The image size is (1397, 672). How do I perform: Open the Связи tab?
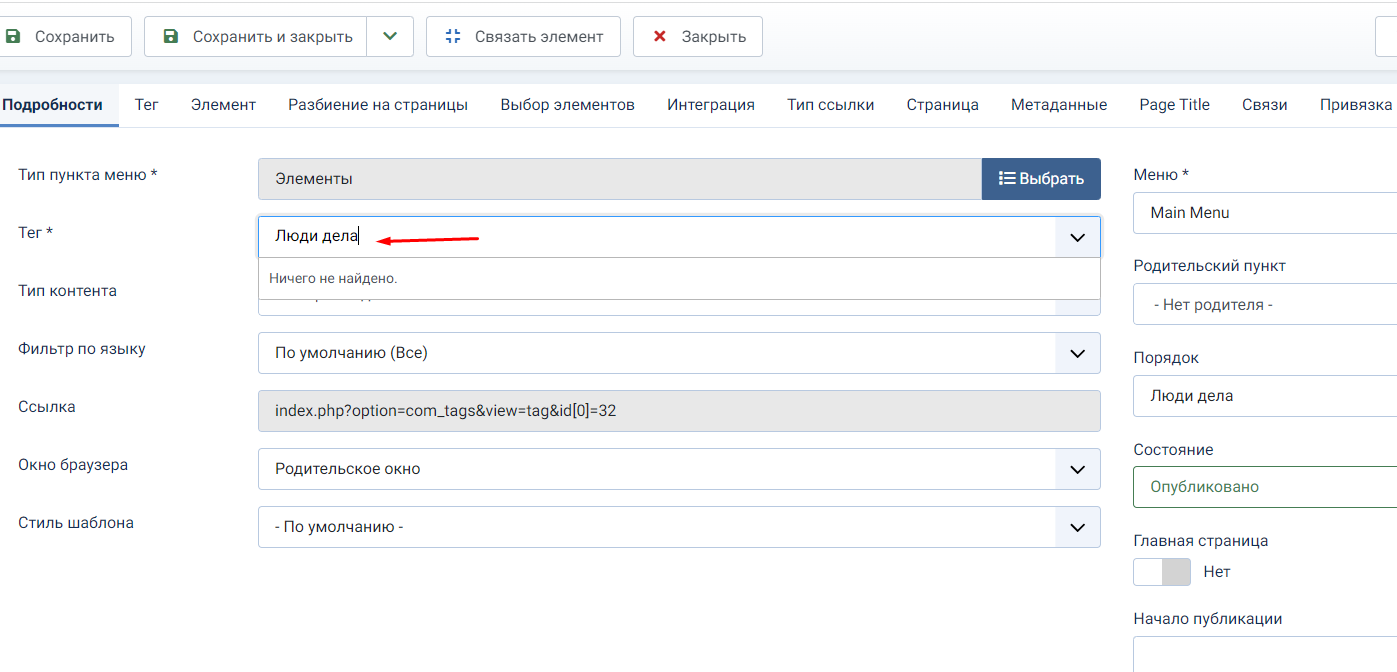click(x=1265, y=104)
